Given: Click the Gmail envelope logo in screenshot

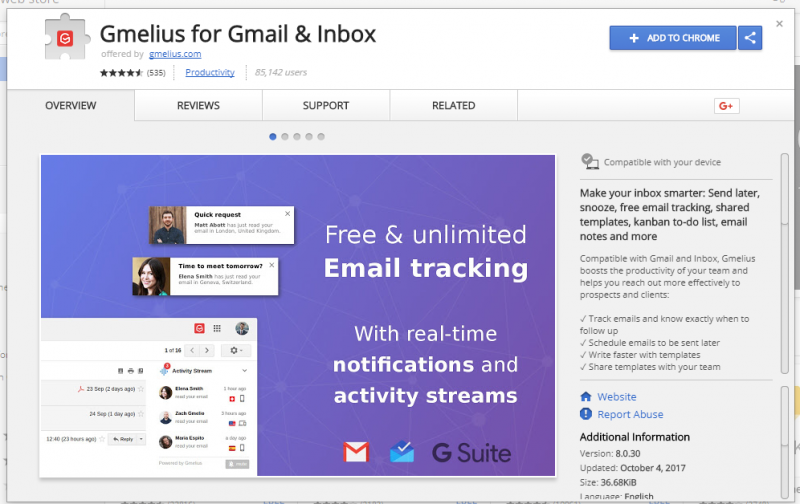Looking at the screenshot, I should click(x=356, y=452).
